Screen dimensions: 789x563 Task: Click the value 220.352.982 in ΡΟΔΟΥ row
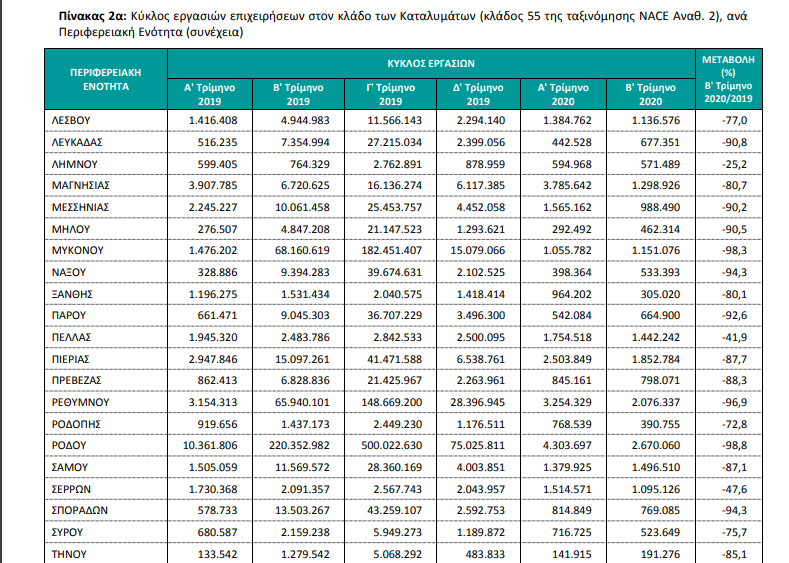point(299,446)
